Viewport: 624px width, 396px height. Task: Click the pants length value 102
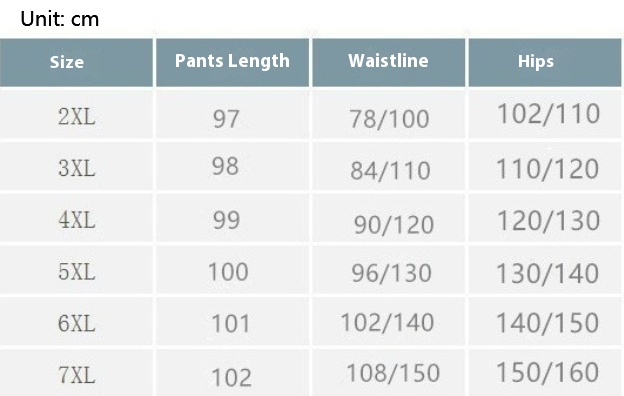231,377
